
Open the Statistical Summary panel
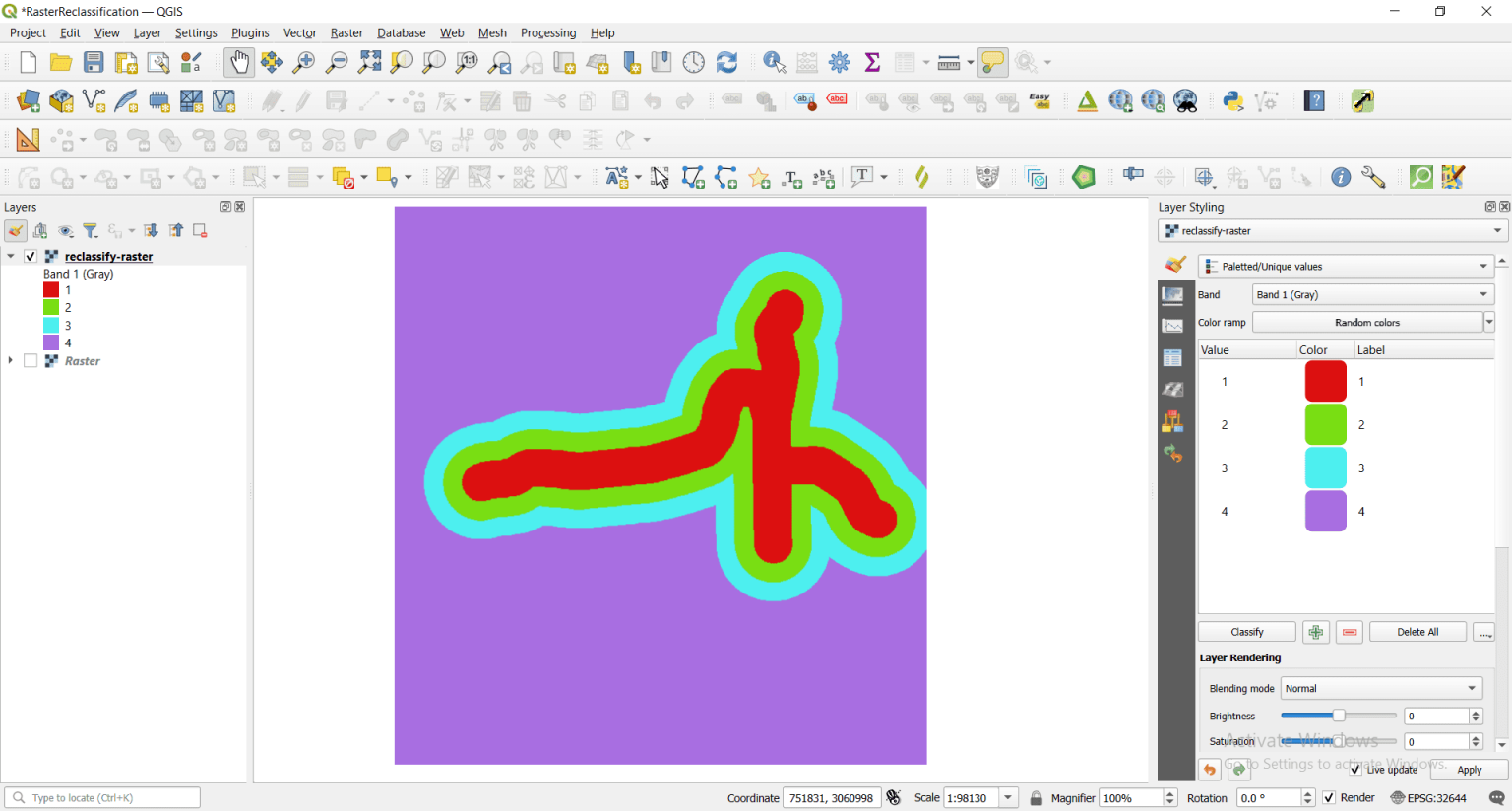pos(872,61)
